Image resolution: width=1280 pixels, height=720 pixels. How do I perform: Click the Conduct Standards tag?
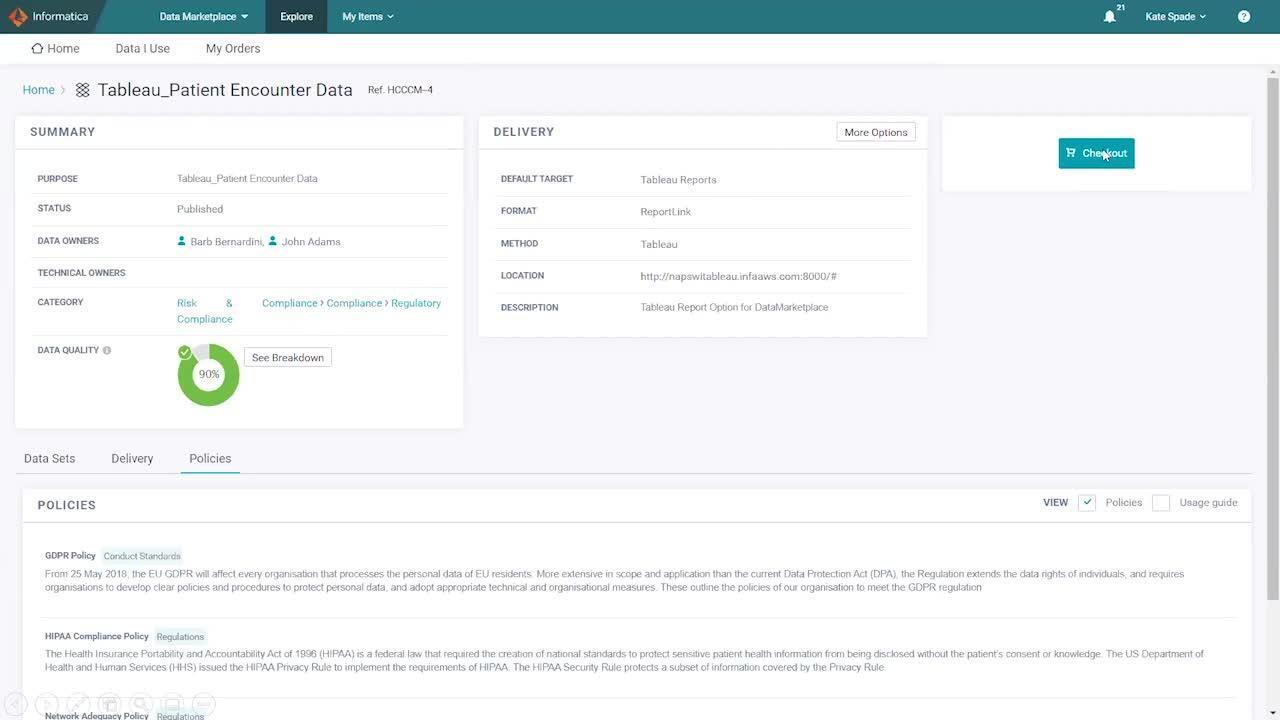(142, 556)
